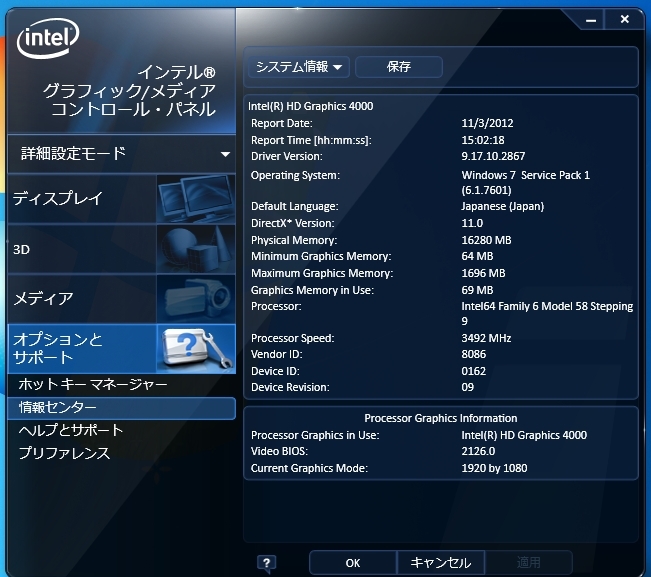Click the Operating System label
The image size is (651, 577).
pyautogui.click(x=295, y=175)
